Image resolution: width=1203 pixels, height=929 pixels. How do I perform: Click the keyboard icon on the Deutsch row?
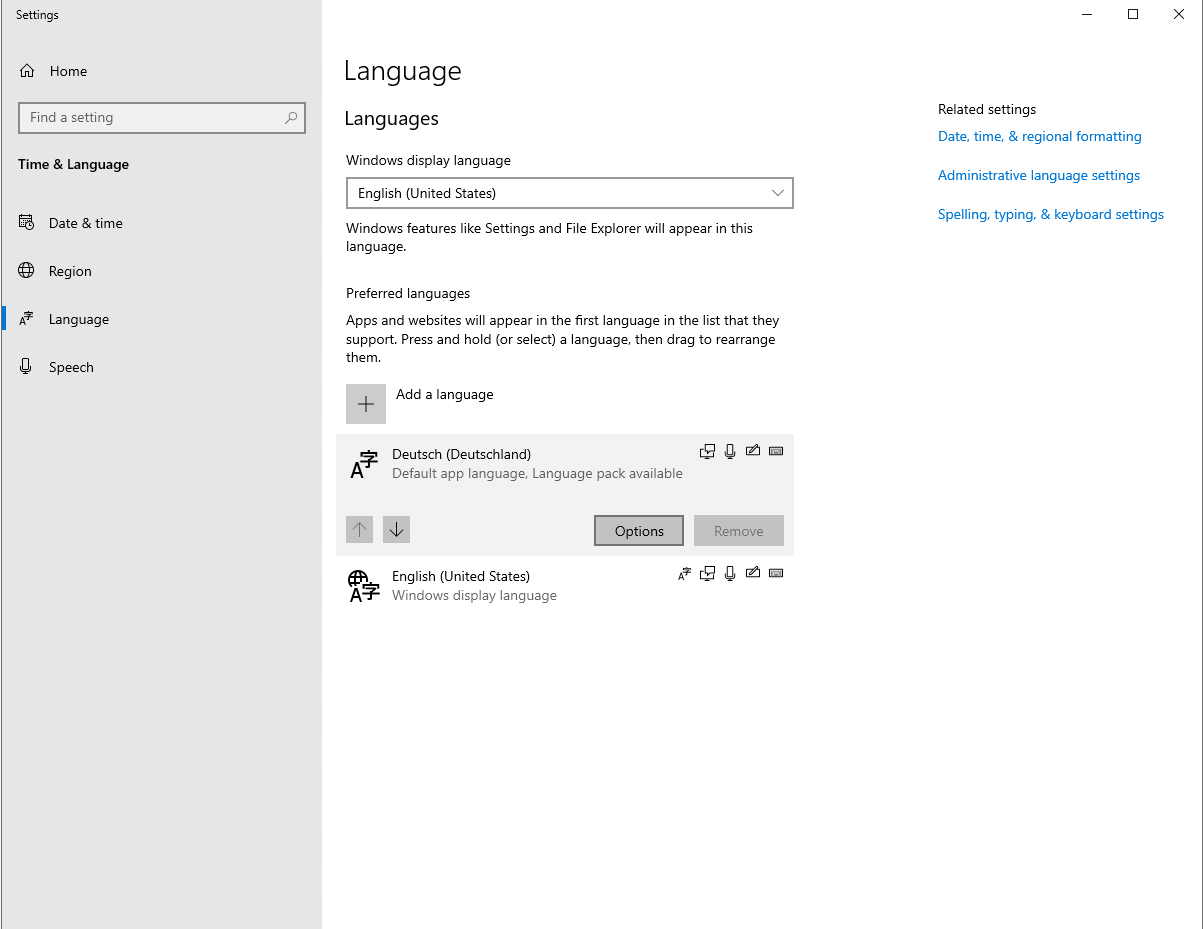click(x=776, y=451)
